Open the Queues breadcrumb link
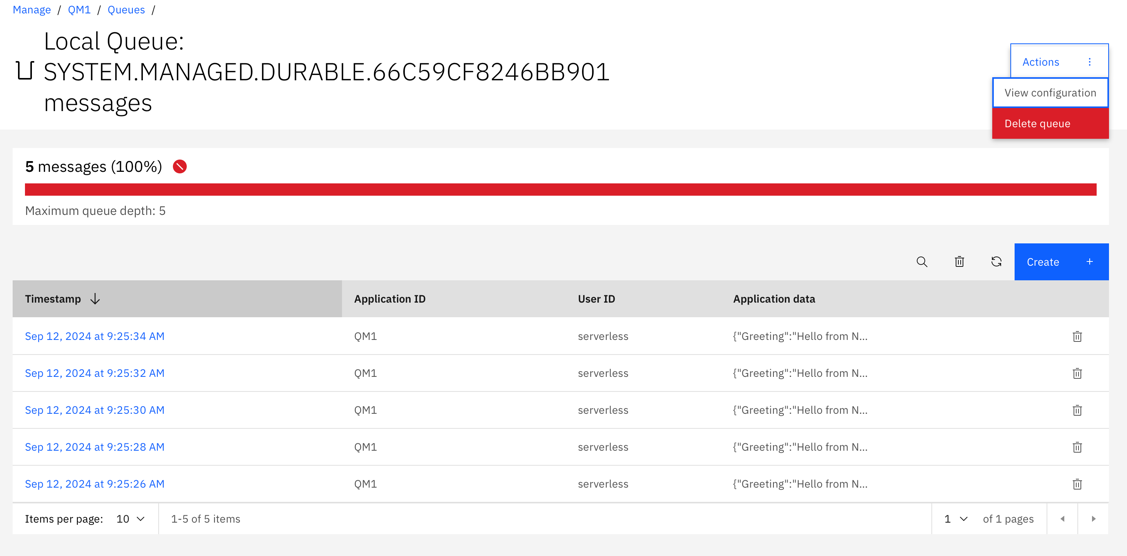The height and width of the screenshot is (556, 1127). [x=126, y=10]
